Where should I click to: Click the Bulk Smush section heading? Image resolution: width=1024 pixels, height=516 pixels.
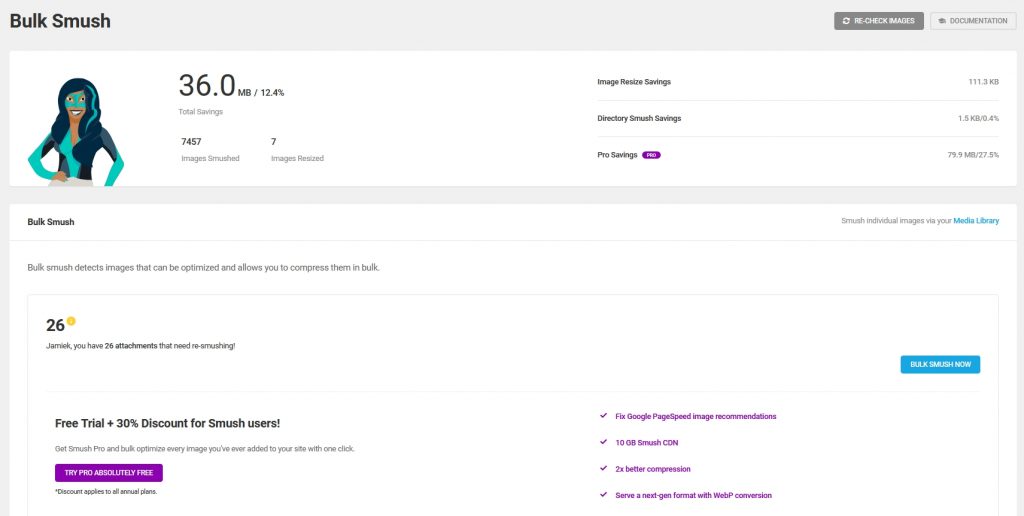tap(51, 222)
